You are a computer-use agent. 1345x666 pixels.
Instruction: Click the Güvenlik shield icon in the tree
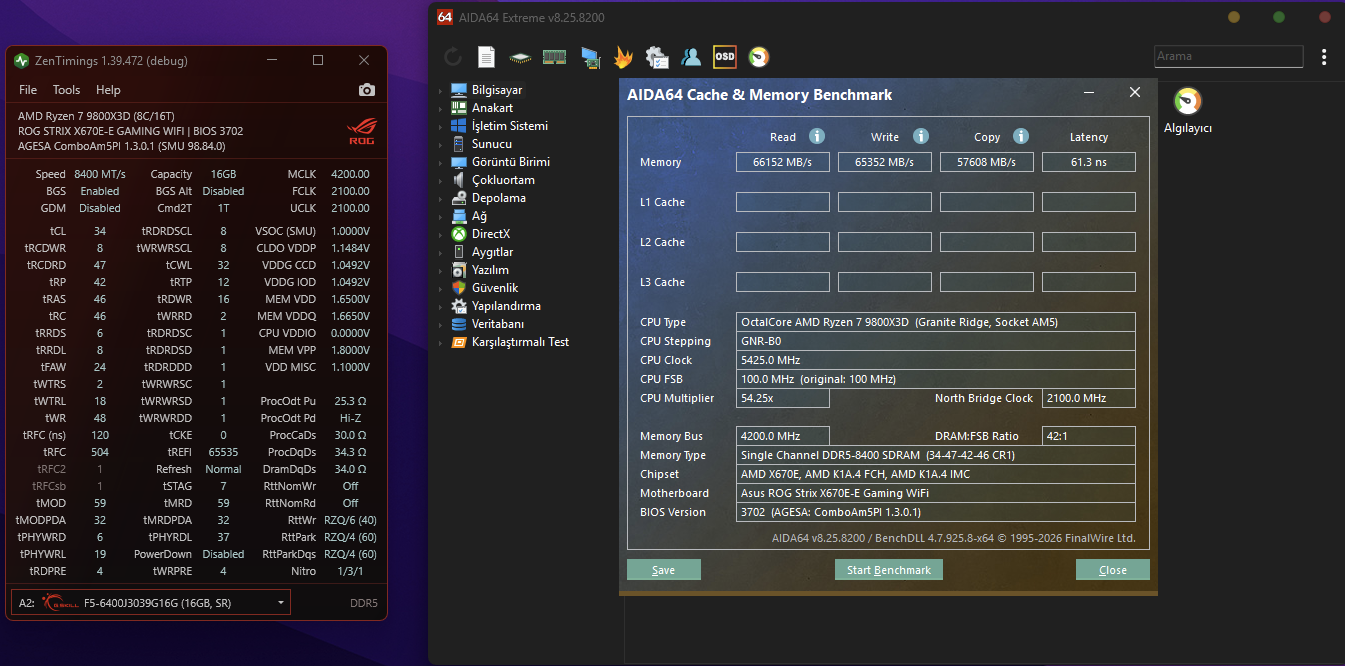coord(459,288)
